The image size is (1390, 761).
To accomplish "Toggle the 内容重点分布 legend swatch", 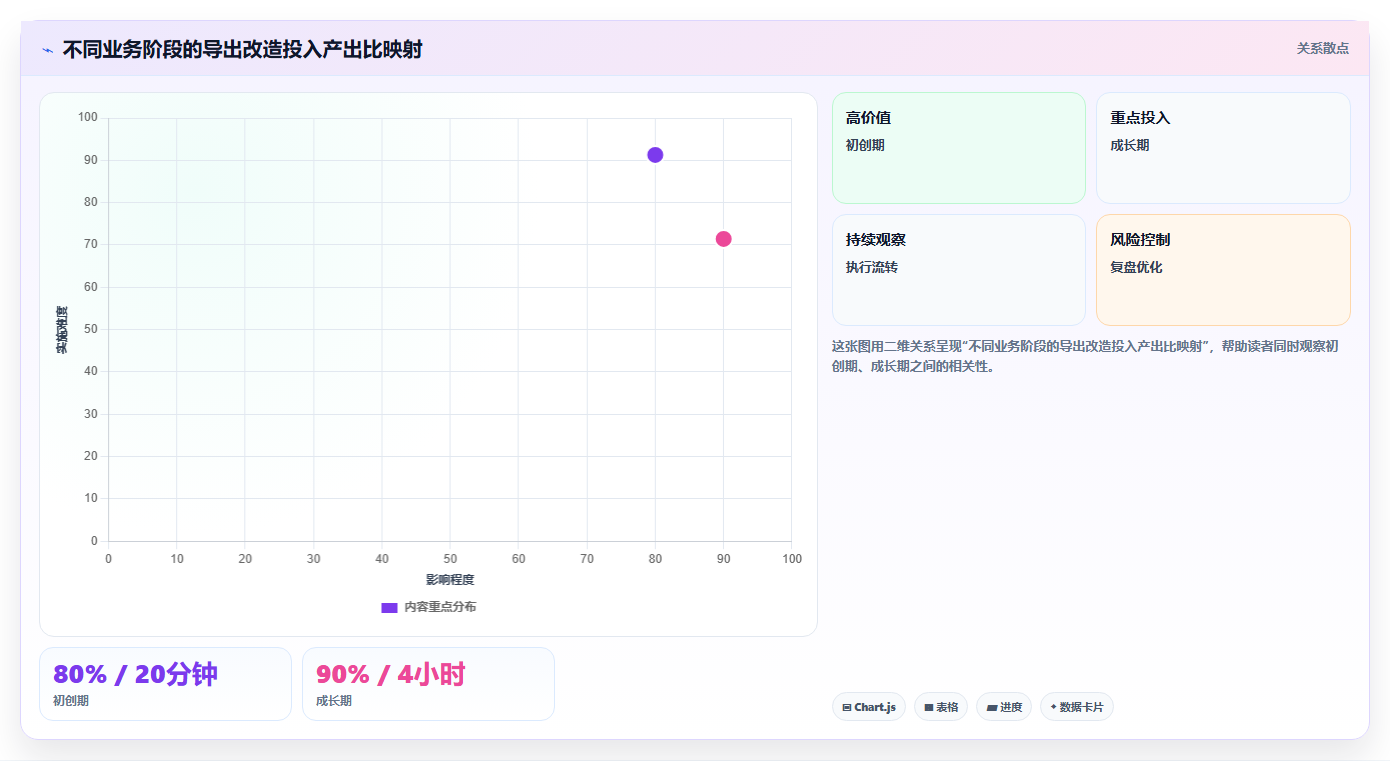I will [x=389, y=607].
